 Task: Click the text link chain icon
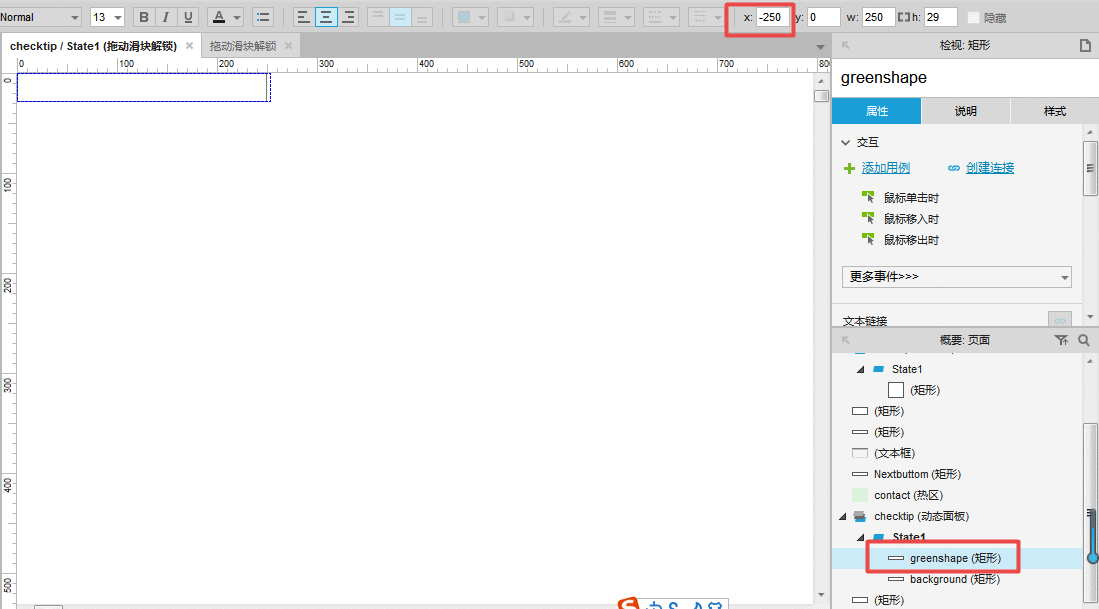[1060, 320]
